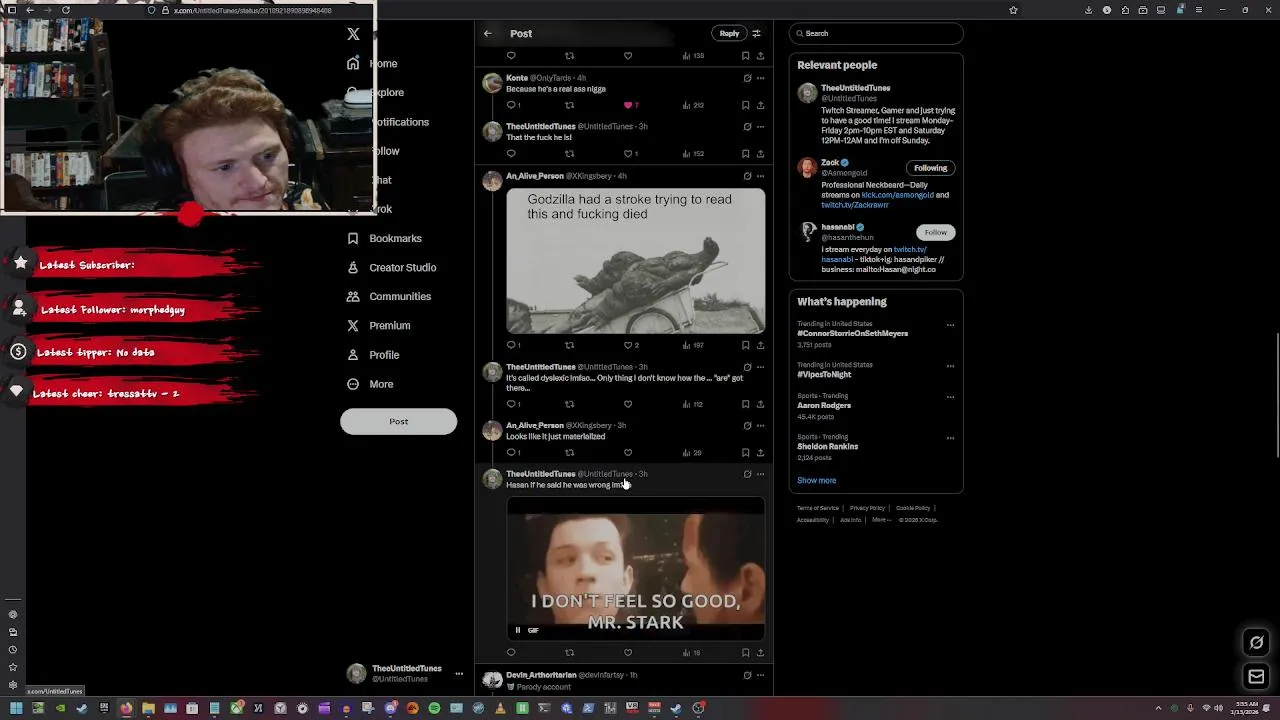1280x720 pixels.
Task: Pause the Mr. Stark GIF
Action: [x=518, y=630]
